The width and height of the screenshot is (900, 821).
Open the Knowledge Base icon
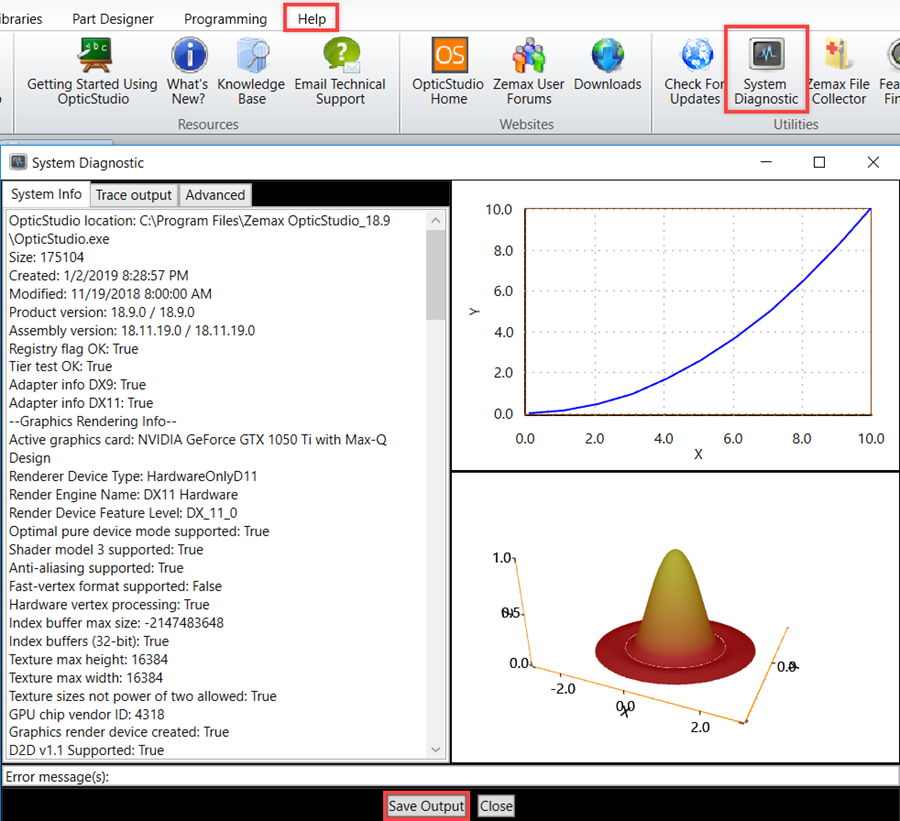pos(252,55)
